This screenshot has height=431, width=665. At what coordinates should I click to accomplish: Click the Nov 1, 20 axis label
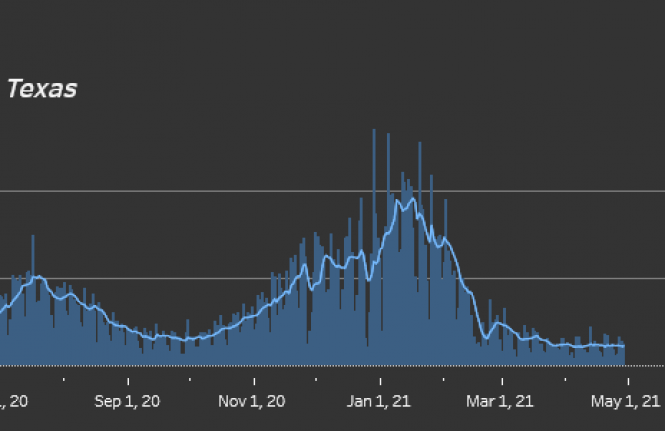pos(251,401)
